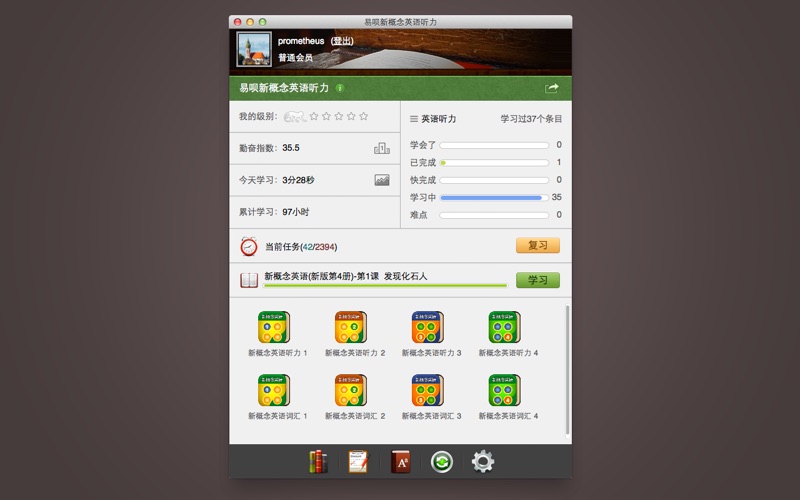This screenshot has width=800, height=500.
Task: Open course 新概念英语听力 1
Action: [x=274, y=327]
